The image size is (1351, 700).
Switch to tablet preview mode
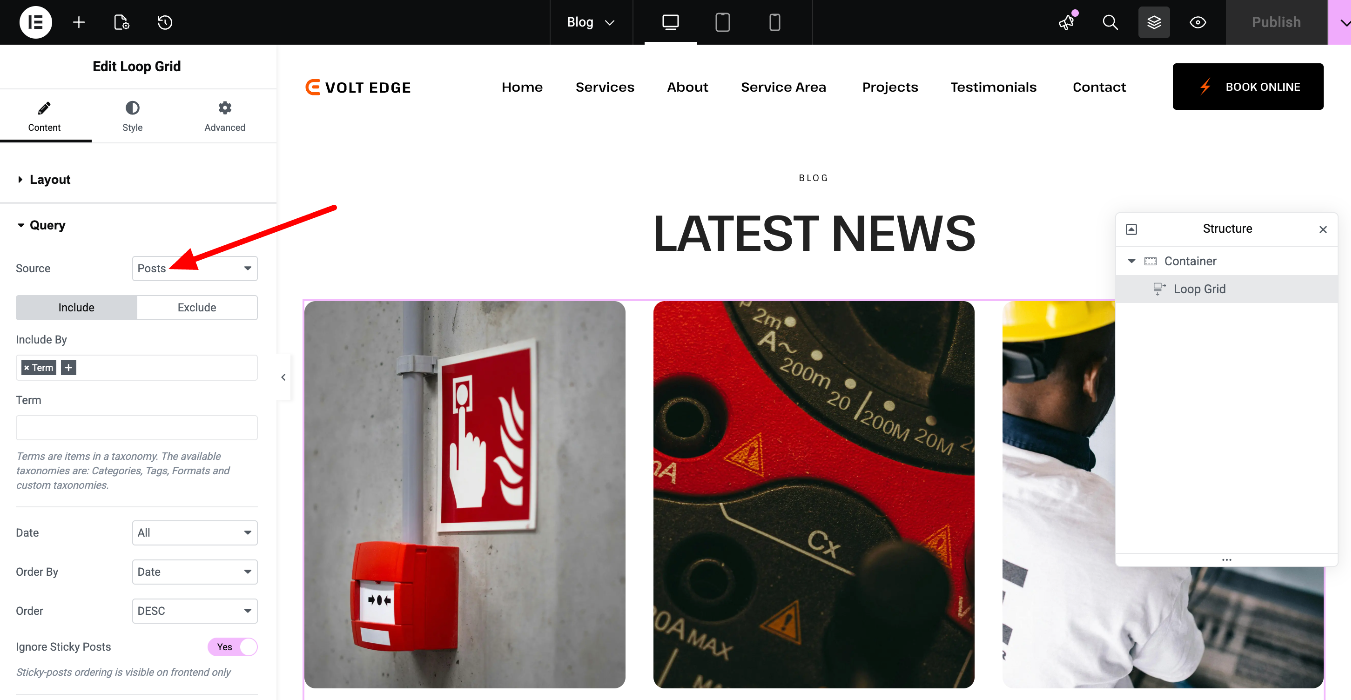[x=722, y=22]
